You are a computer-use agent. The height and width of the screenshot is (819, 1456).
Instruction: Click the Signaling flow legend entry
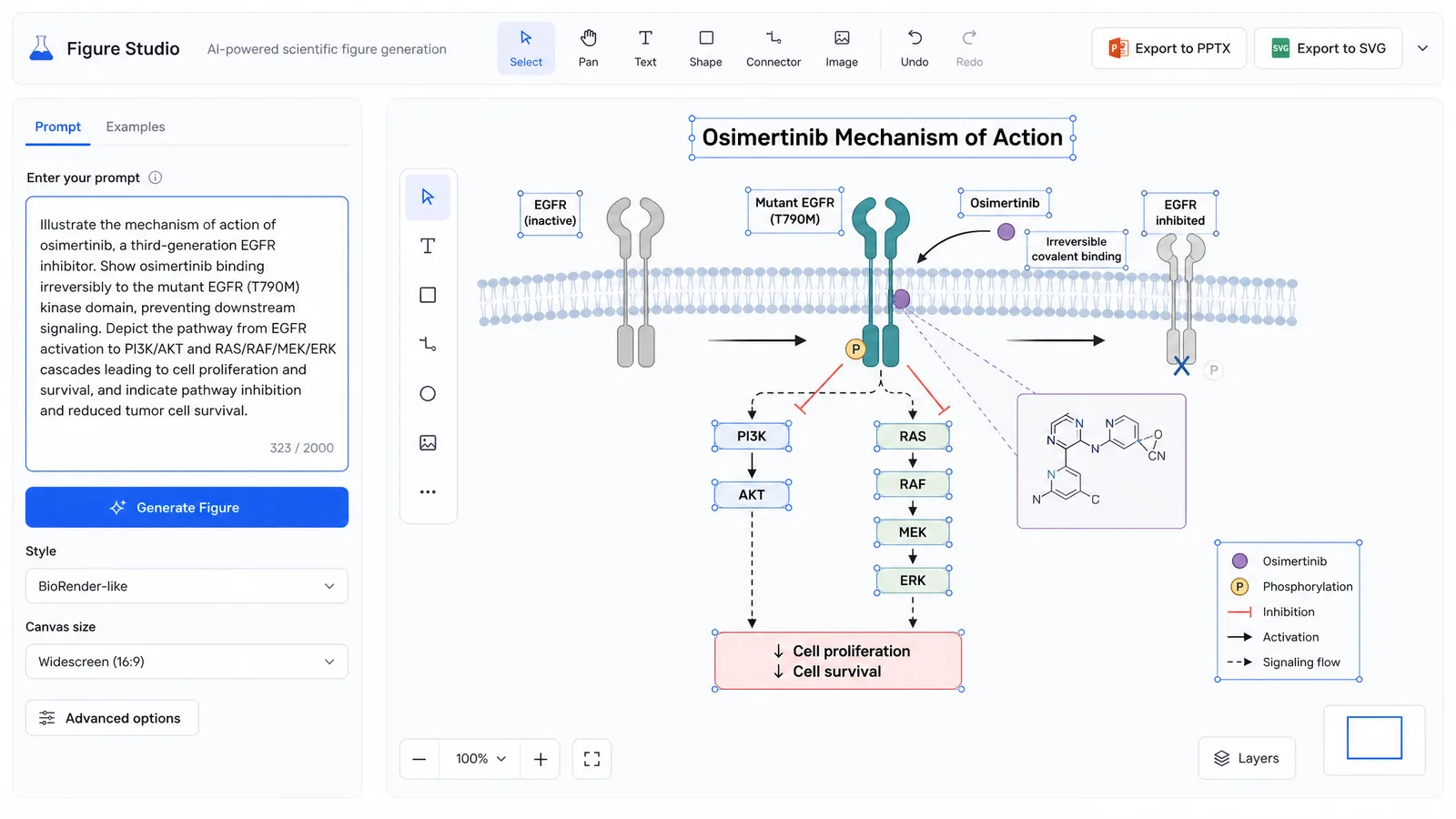point(1284,662)
